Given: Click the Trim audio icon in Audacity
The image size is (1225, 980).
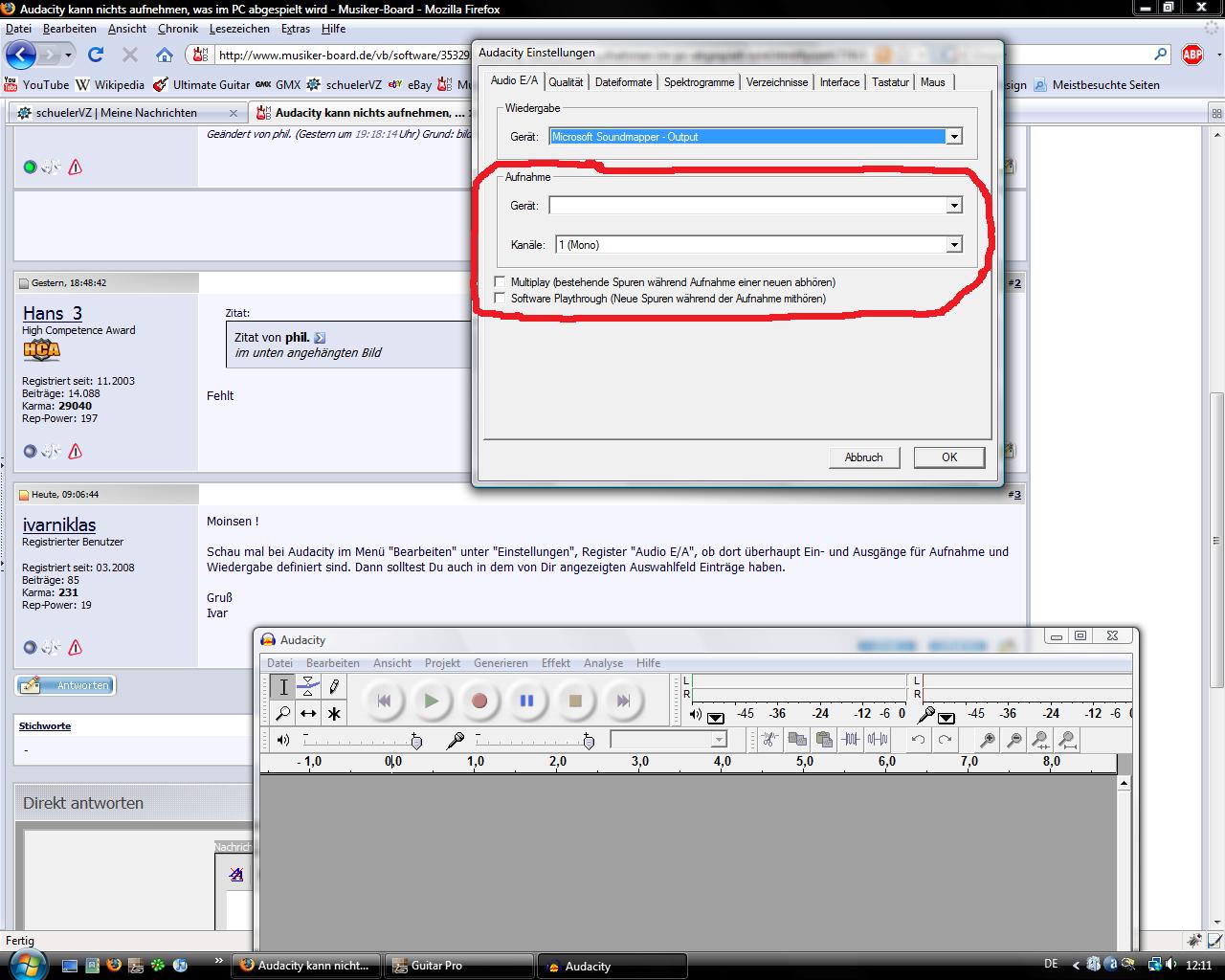Looking at the screenshot, I should tap(850, 739).
